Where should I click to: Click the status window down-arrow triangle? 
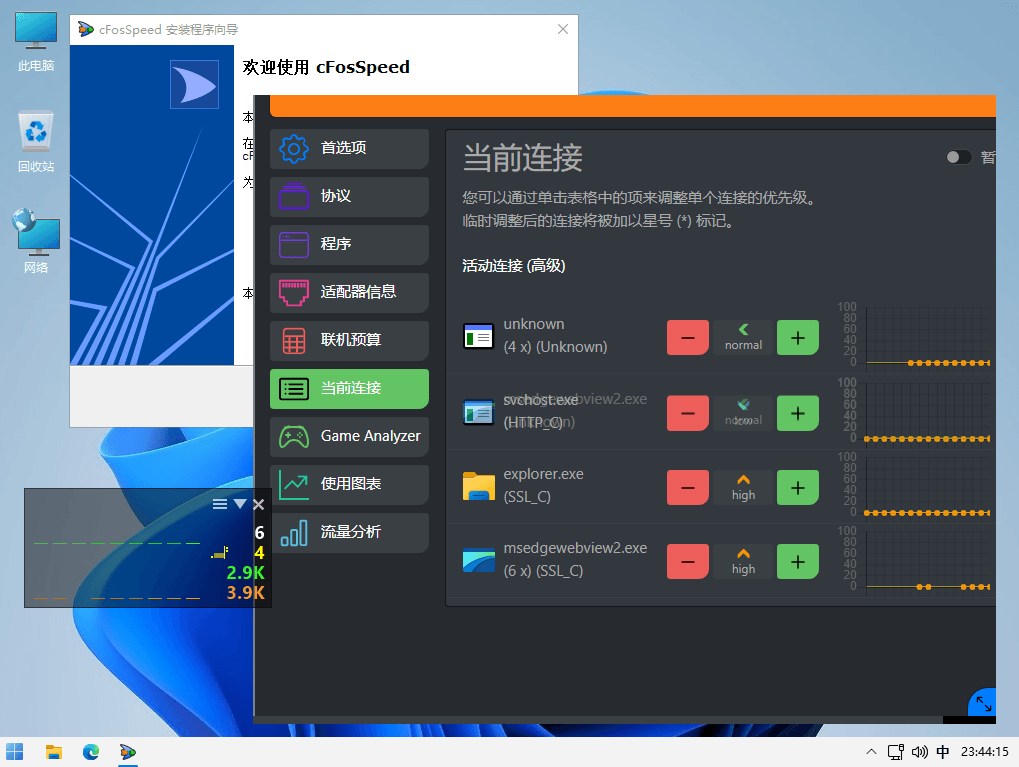[240, 504]
